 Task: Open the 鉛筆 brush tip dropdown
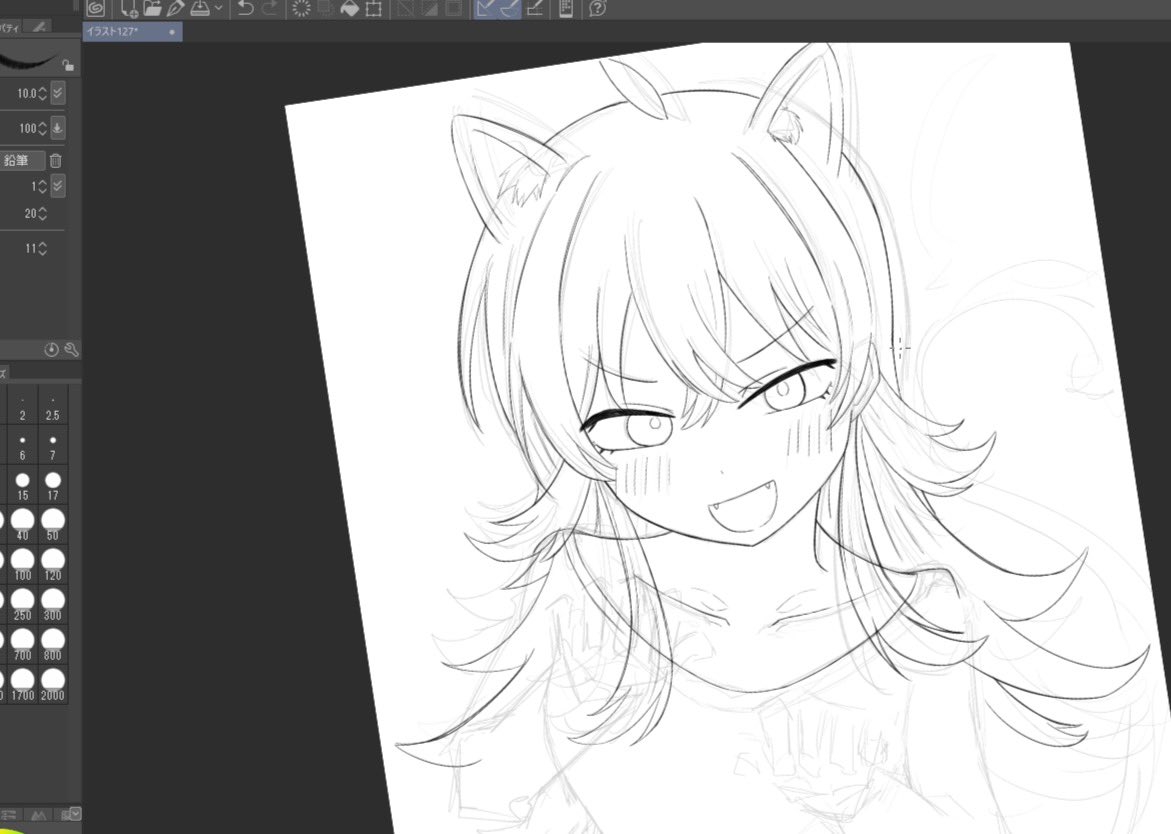(22, 161)
